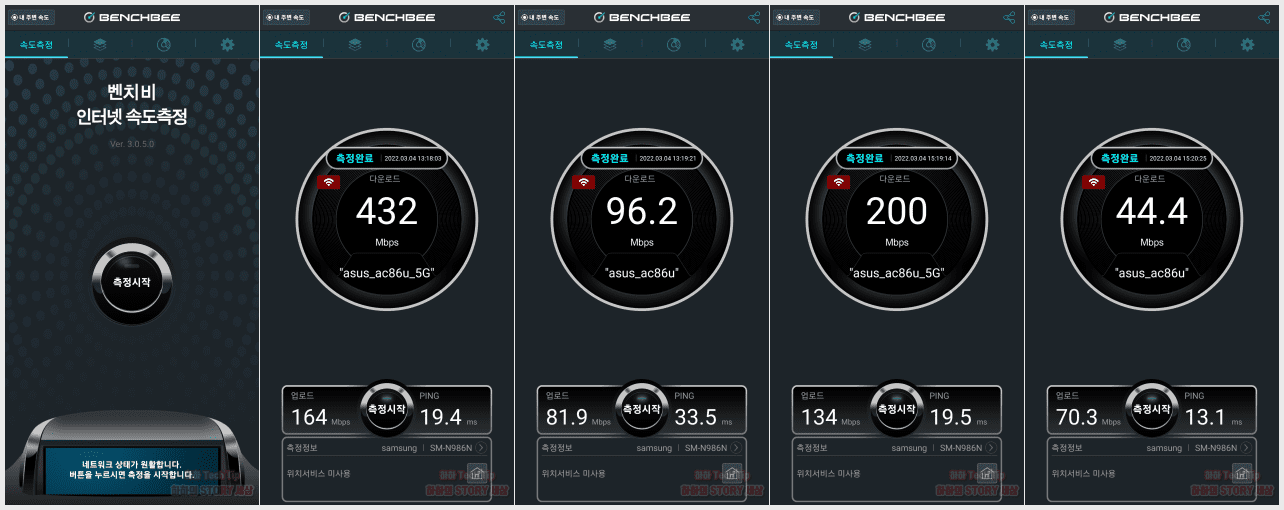
Task: Open the layers icon tab on 200 Mbps screen
Action: click(865, 45)
